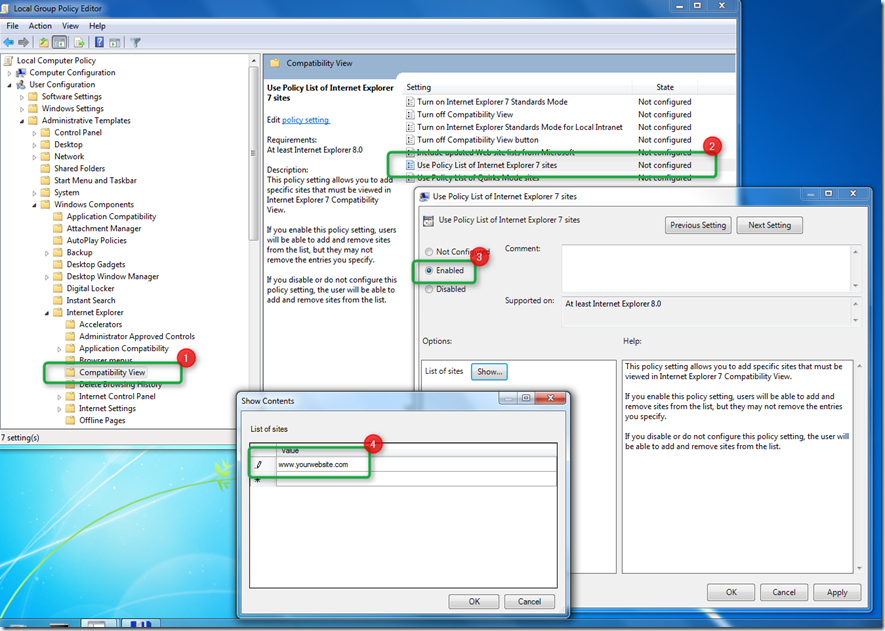
Task: Open Help via the blue question icon
Action: pos(99,42)
